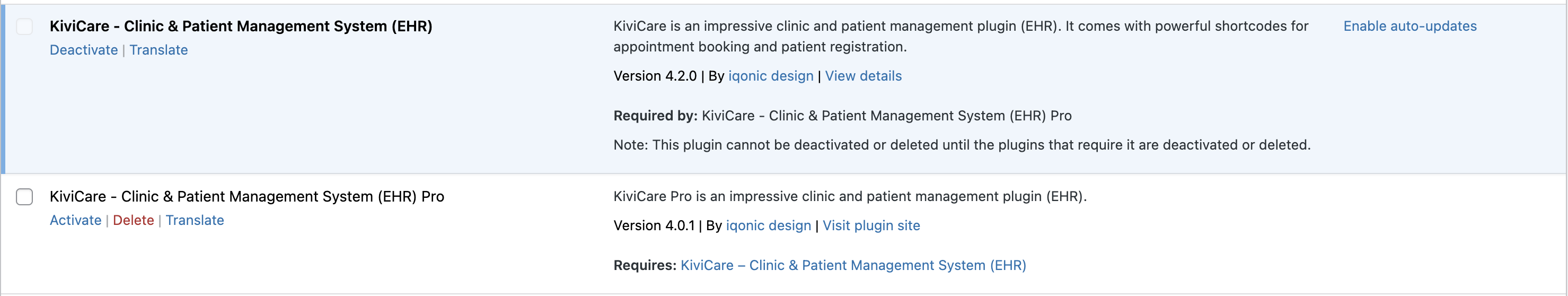This screenshot has height=296, width=1568.
Task: Click the Version 4.2.0 text
Action: (654, 76)
